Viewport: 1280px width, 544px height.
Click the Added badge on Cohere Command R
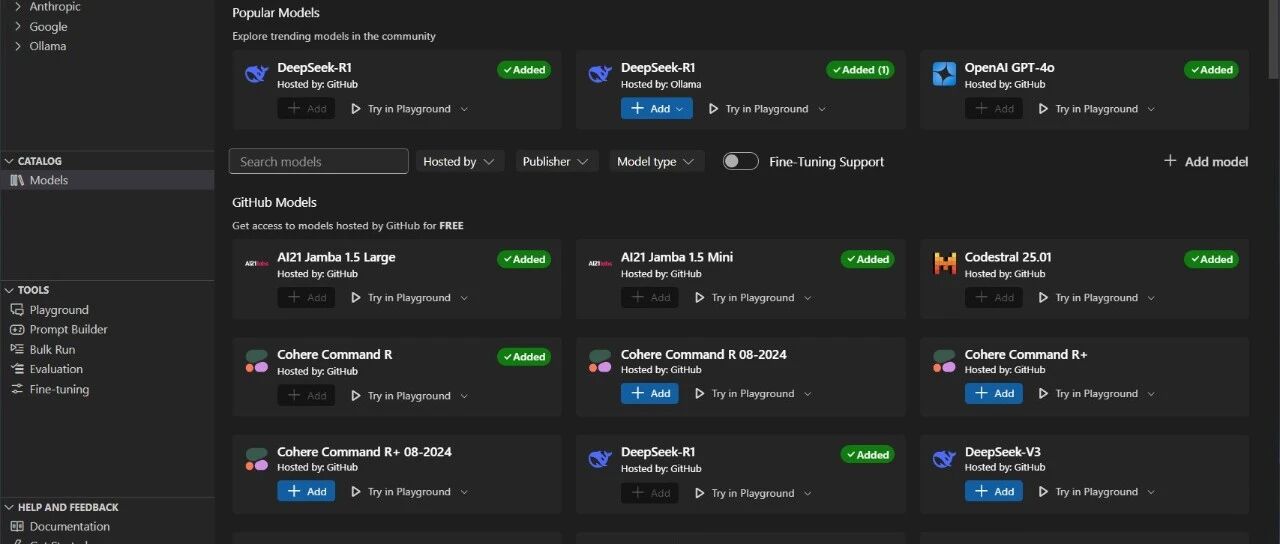[x=524, y=357]
